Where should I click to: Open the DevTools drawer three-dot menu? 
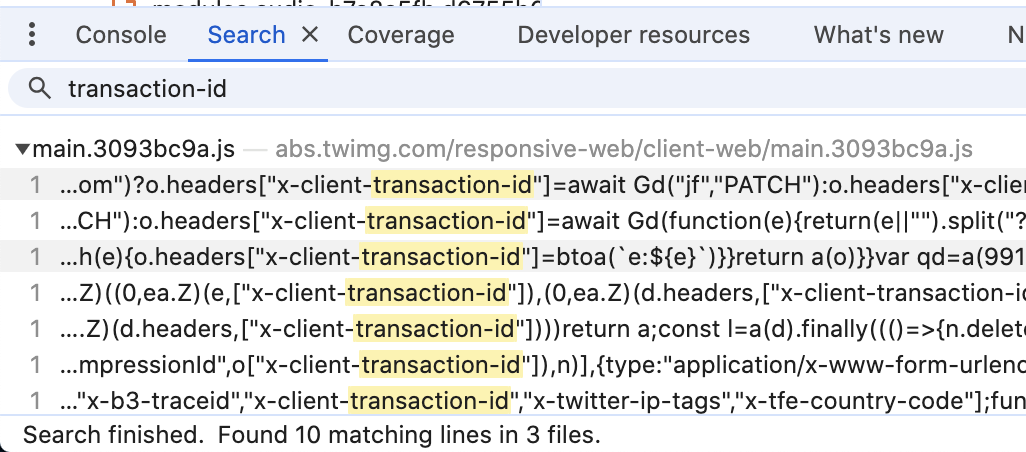tap(33, 35)
